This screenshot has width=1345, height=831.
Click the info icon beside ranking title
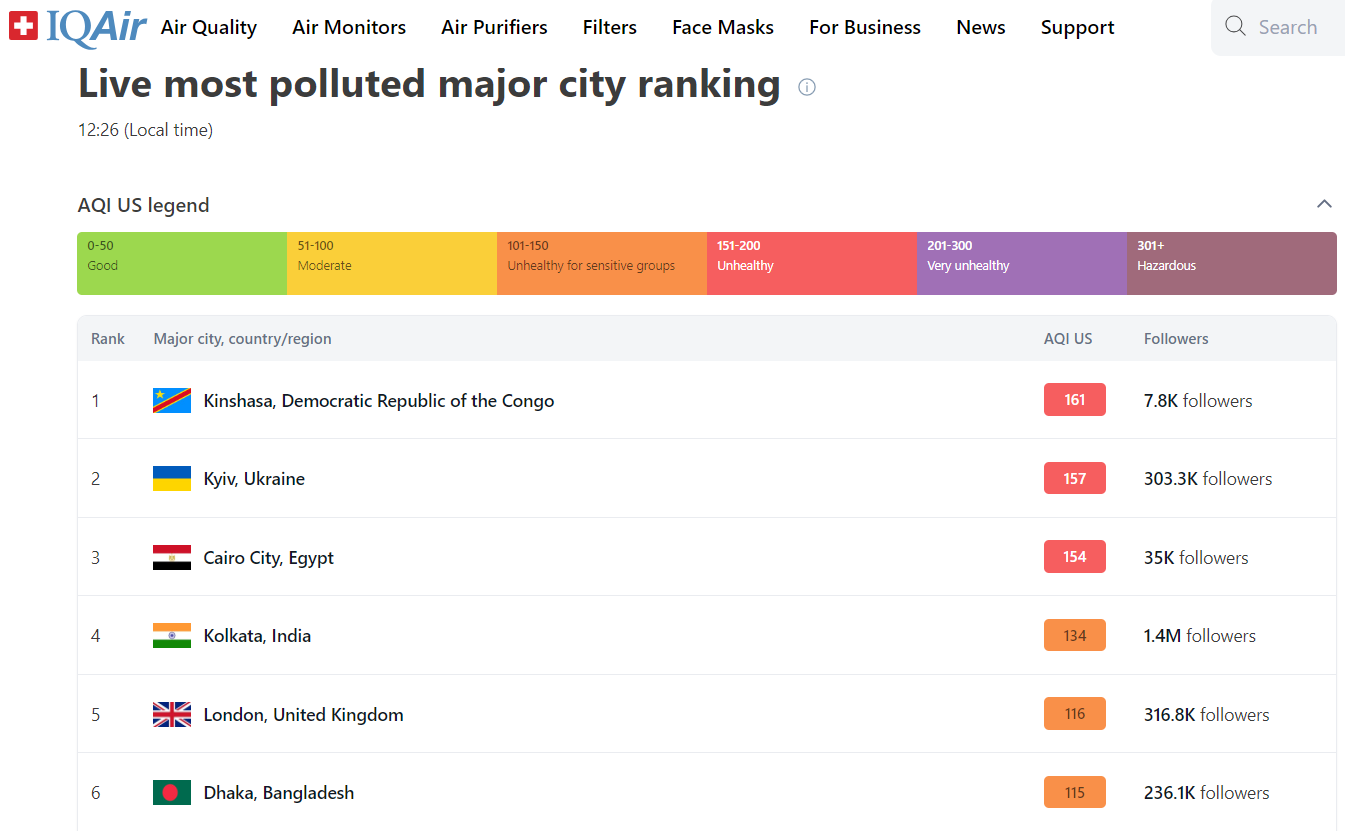tap(807, 87)
